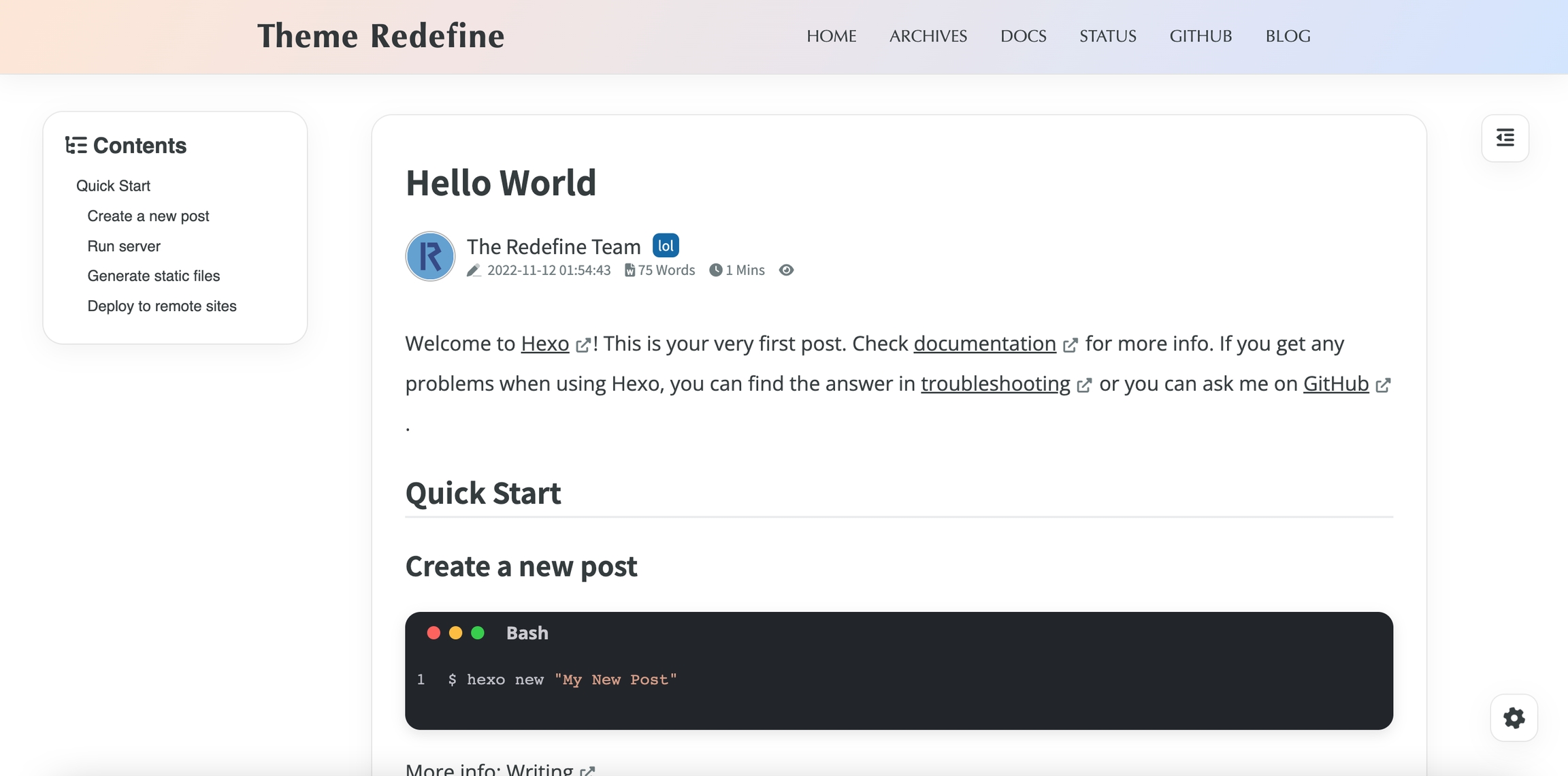Click the yellow dot on Bash code block
1568x776 pixels.
(x=456, y=633)
